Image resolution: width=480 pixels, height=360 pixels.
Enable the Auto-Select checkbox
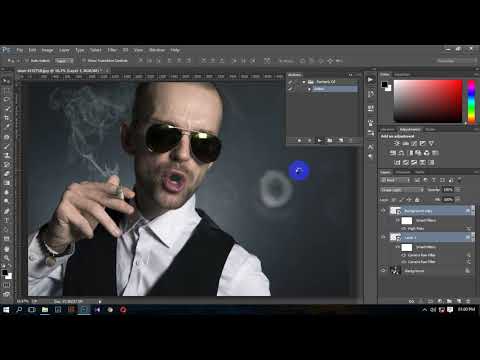coord(27,61)
